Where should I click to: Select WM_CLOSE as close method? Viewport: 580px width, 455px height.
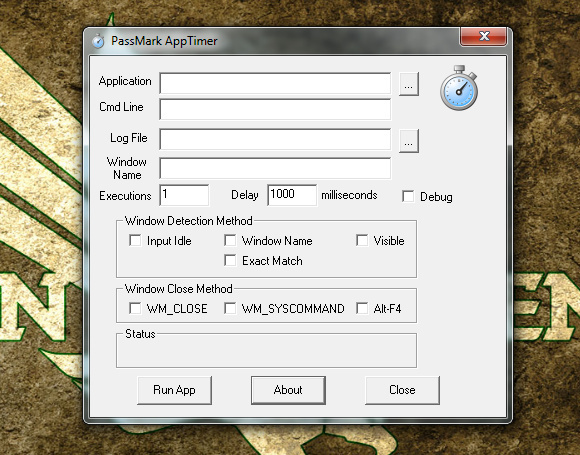point(135,308)
